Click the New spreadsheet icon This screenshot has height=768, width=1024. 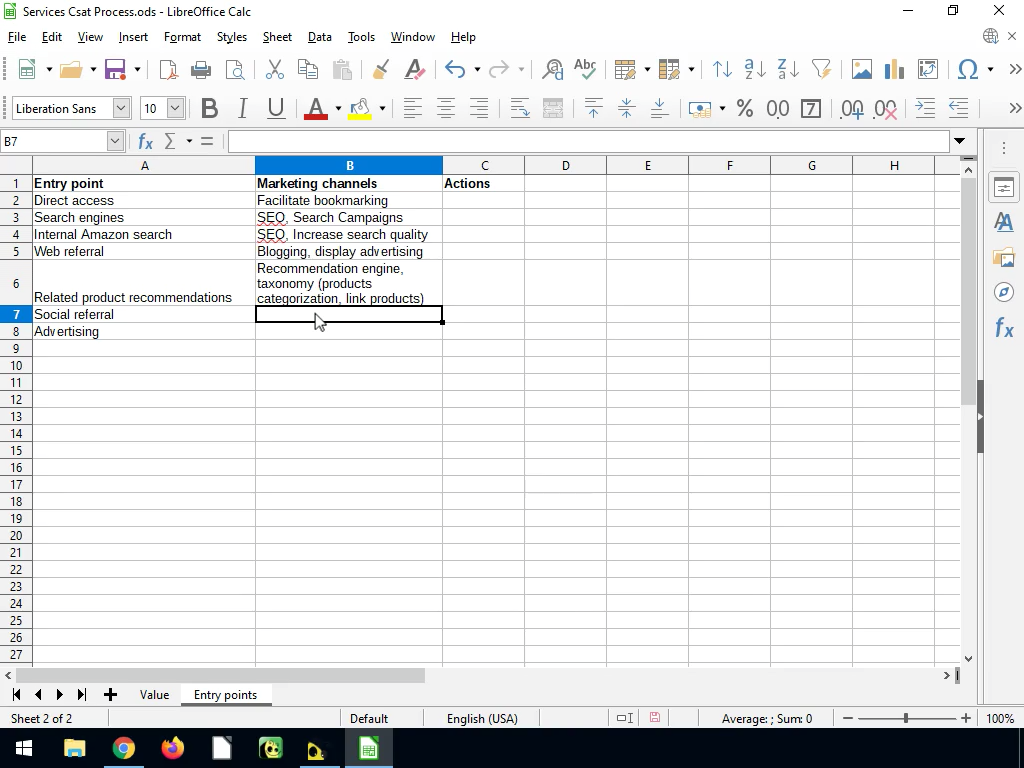tap(27, 69)
